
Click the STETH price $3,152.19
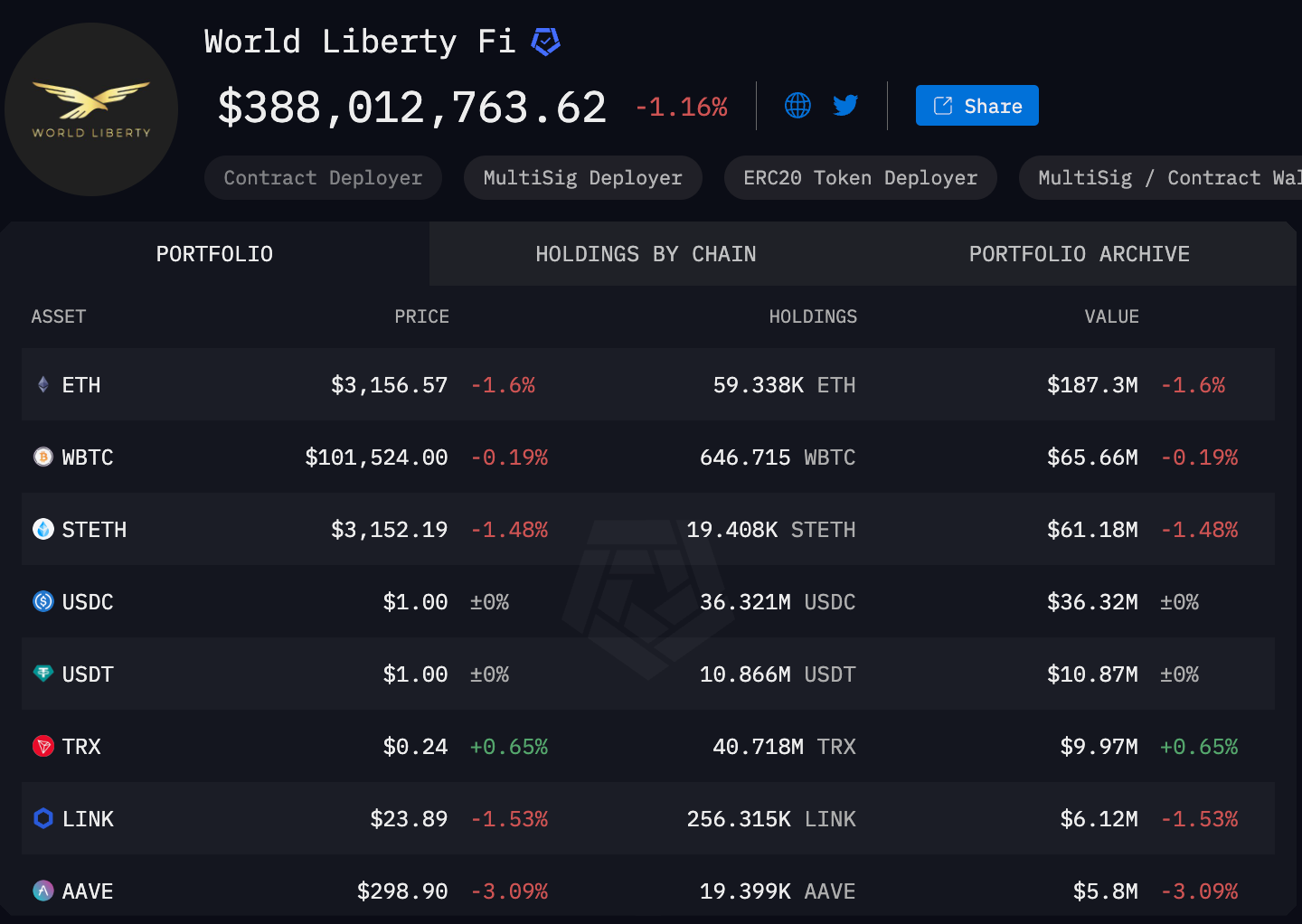tap(390, 530)
